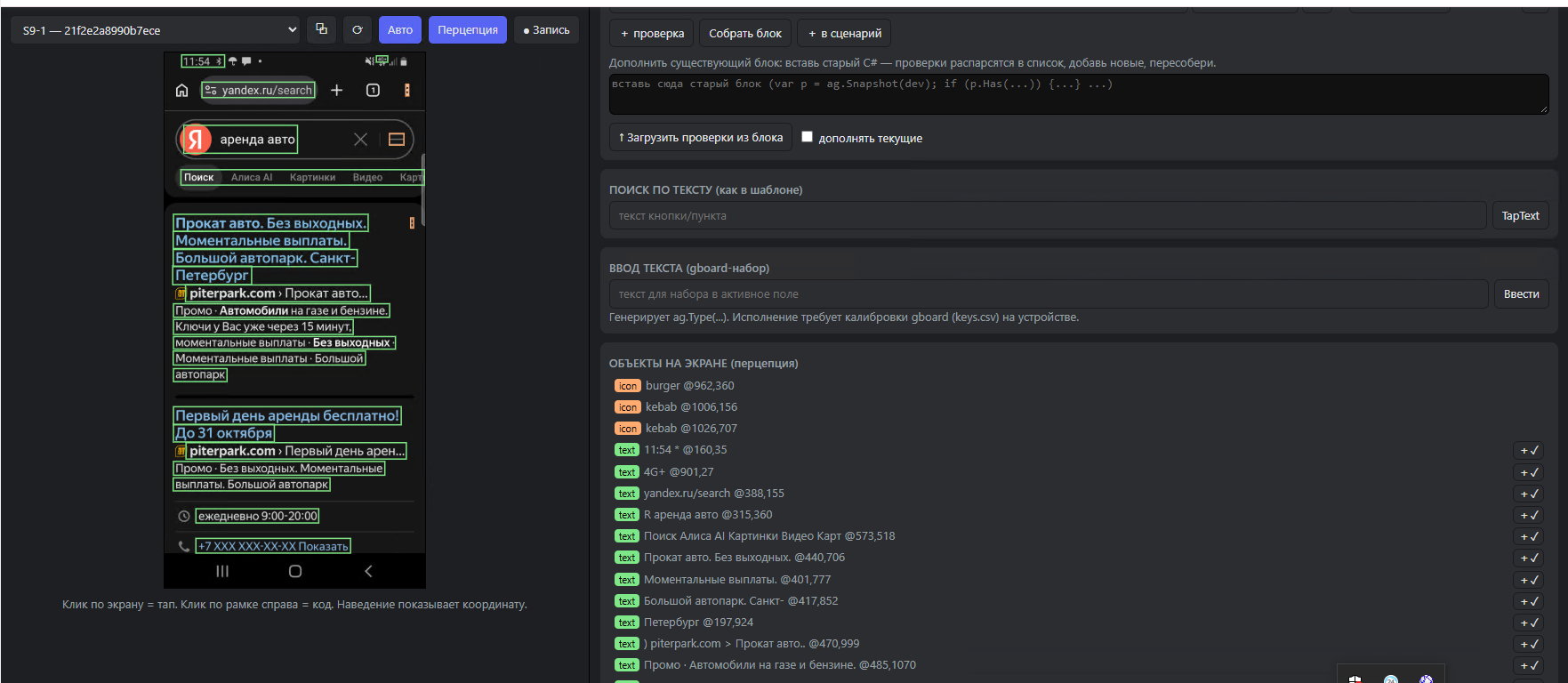
Task: Select the 'burger @962,360' icon object
Action: pos(674,386)
